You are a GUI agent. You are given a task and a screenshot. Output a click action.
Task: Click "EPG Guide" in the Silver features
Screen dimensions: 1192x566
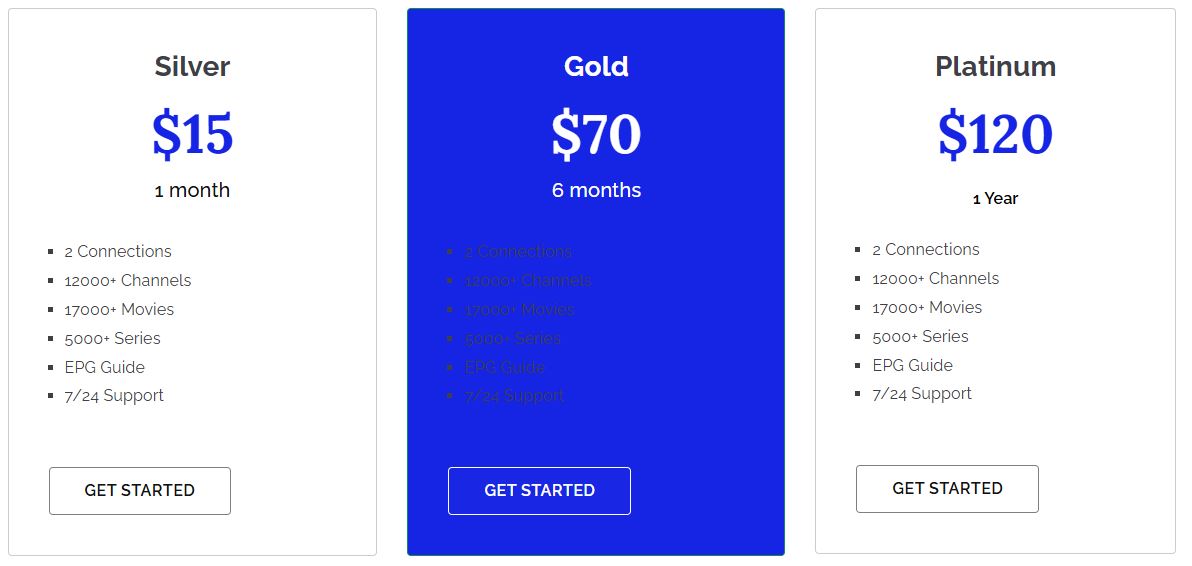(104, 367)
